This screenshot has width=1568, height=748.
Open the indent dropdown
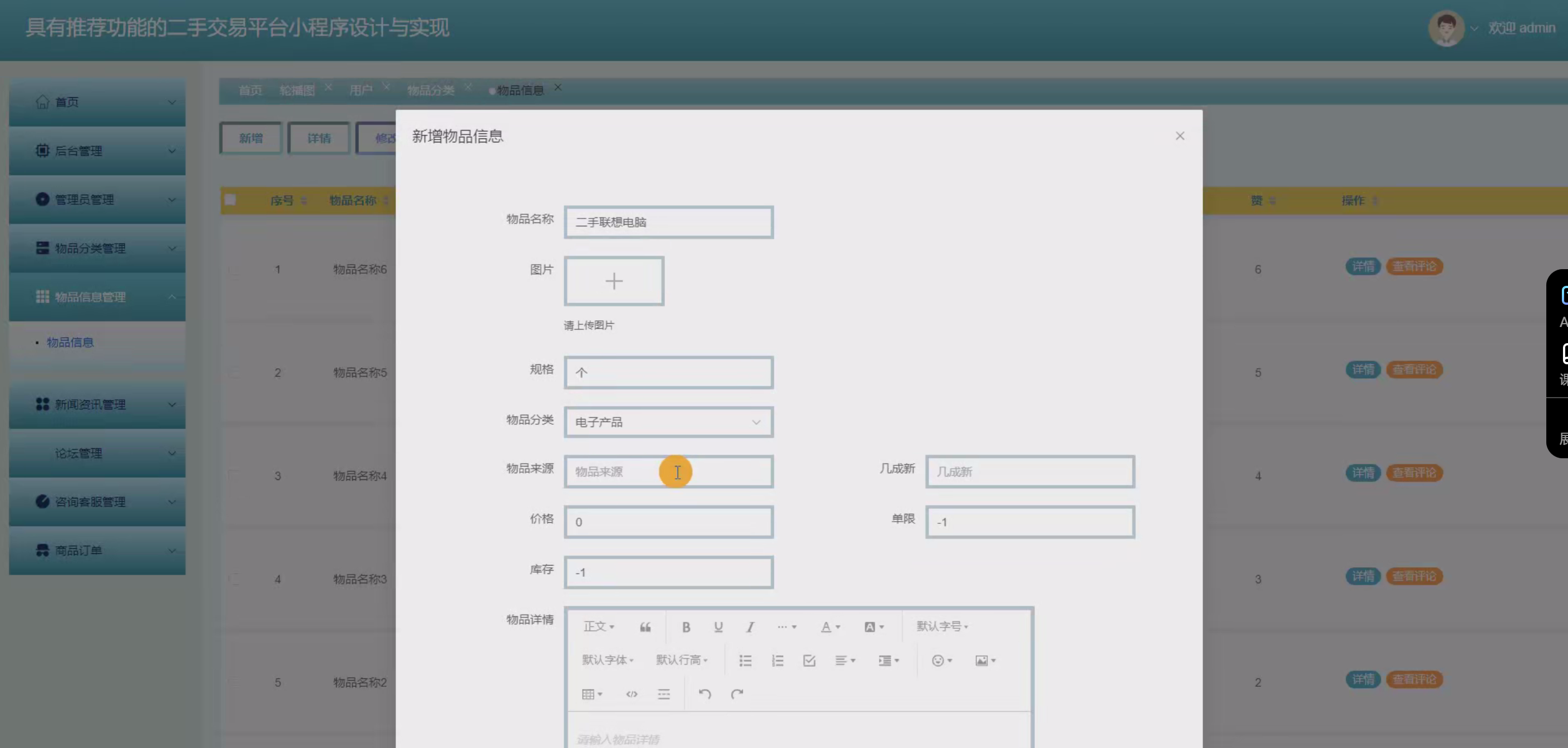click(x=889, y=660)
